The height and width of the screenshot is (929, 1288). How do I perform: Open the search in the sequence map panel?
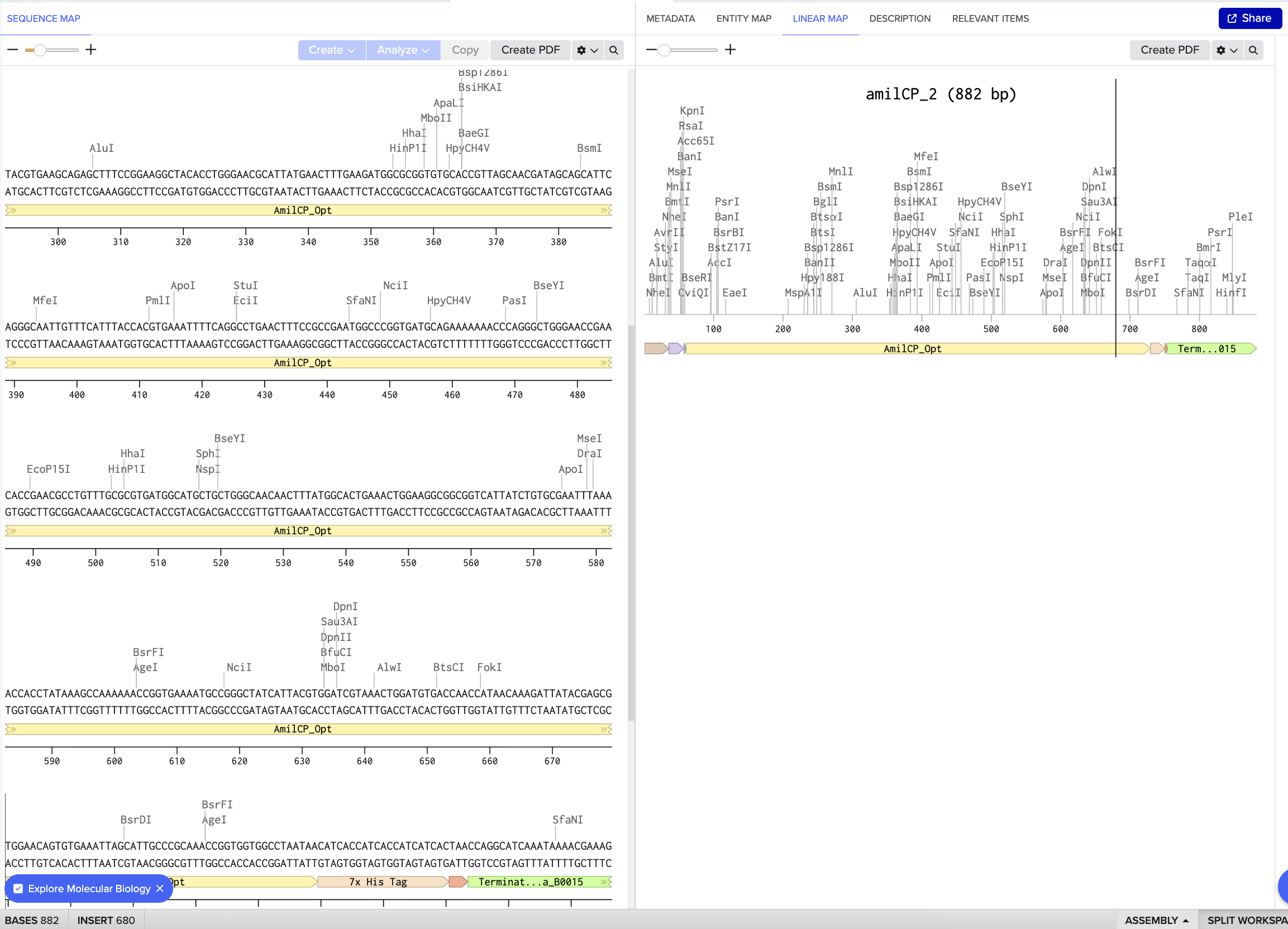[613, 50]
